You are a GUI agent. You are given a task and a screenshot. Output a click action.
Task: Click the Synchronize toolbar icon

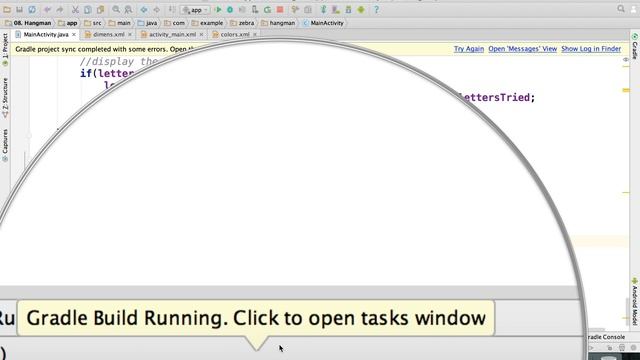(x=32, y=9)
